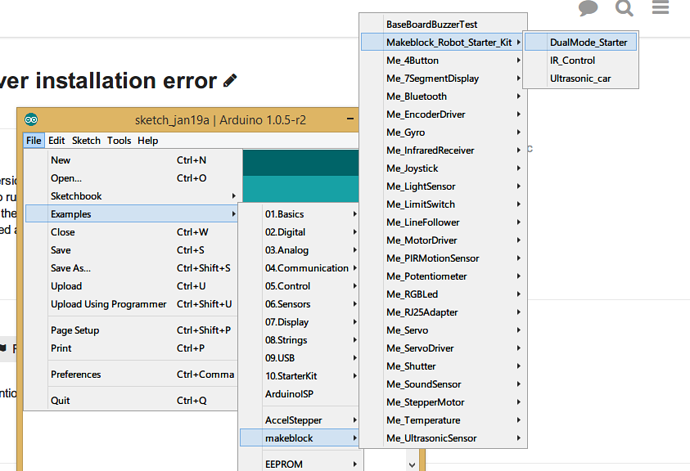The image size is (690, 471).
Task: Open Me_Potentiometer submenu
Action: pos(443,276)
